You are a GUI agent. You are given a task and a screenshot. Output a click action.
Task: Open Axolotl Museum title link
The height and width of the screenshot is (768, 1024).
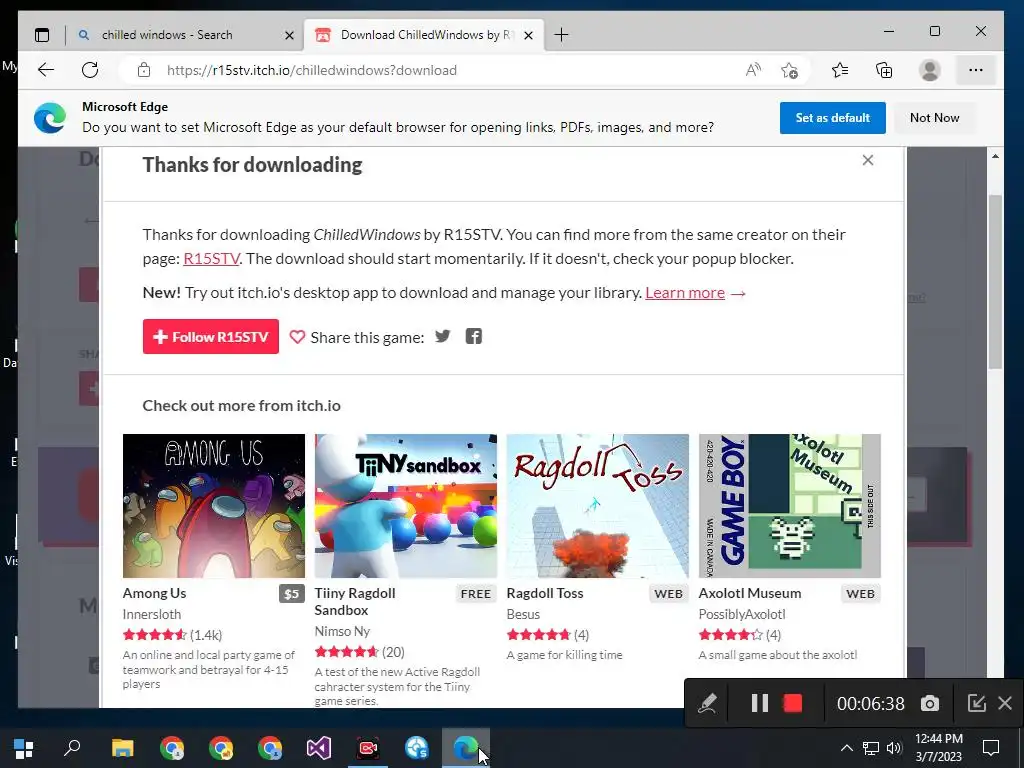[x=750, y=593]
